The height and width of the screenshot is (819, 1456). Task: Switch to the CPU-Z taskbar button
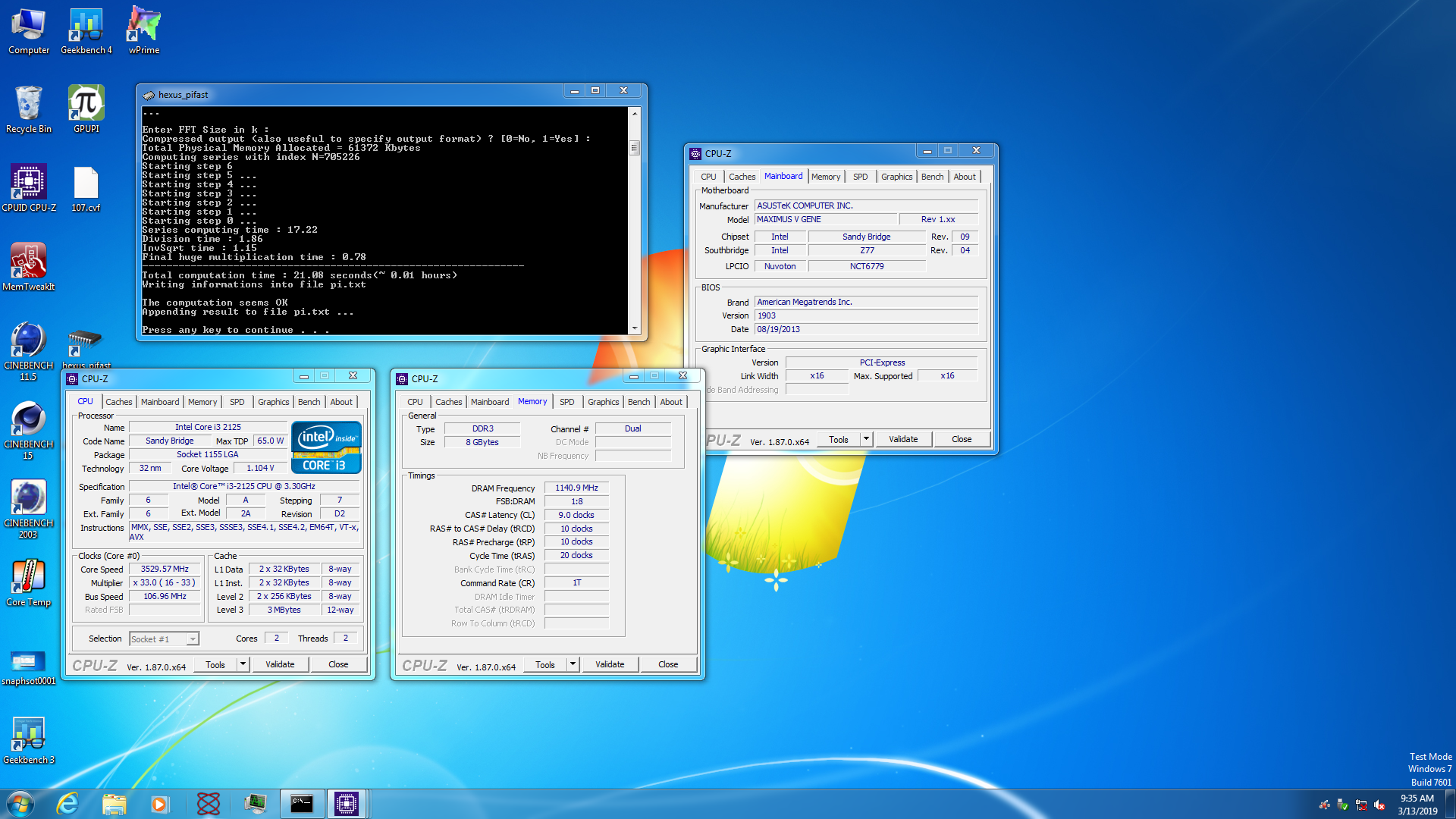pyautogui.click(x=347, y=804)
